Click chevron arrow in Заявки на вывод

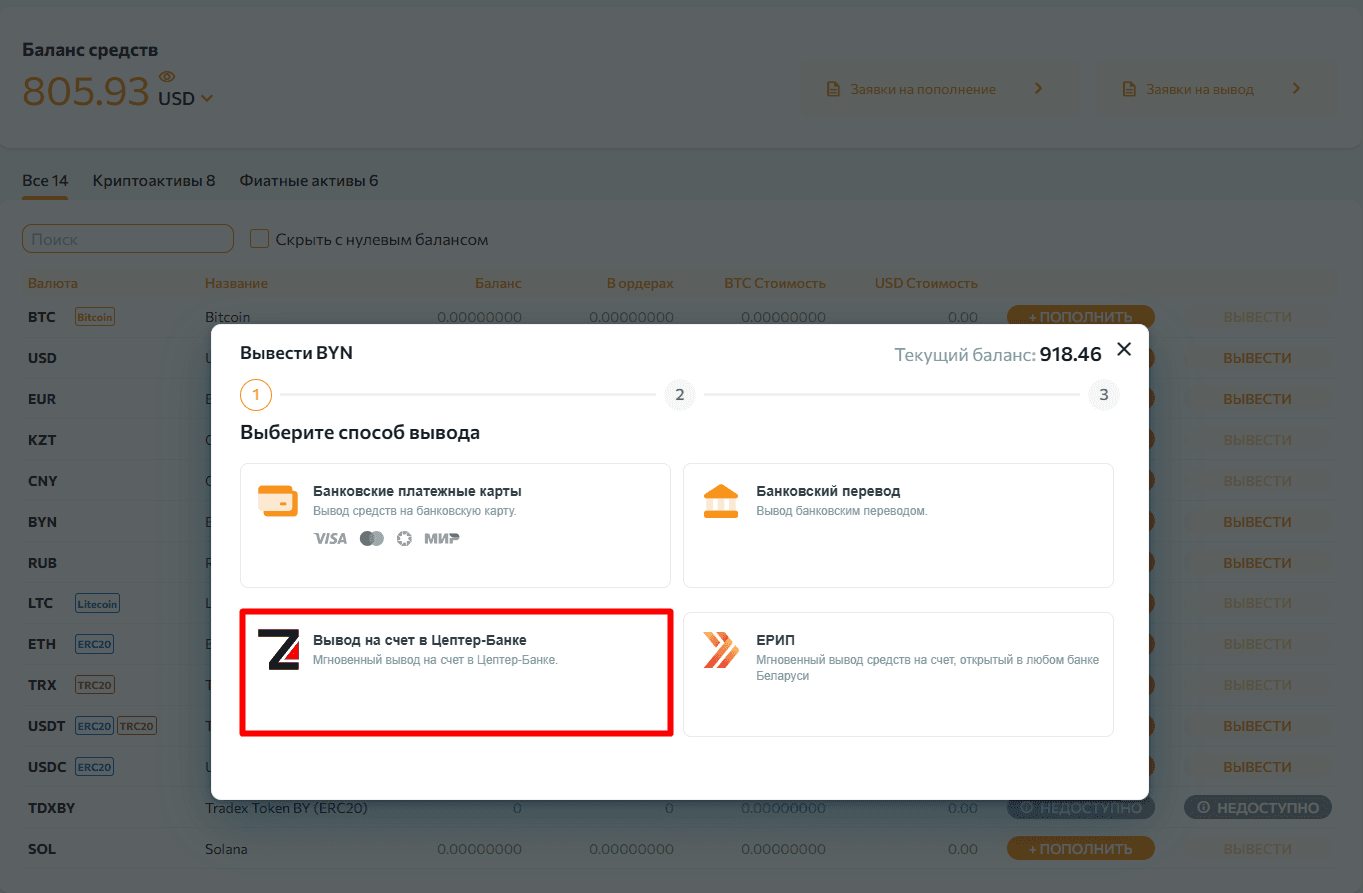1296,89
